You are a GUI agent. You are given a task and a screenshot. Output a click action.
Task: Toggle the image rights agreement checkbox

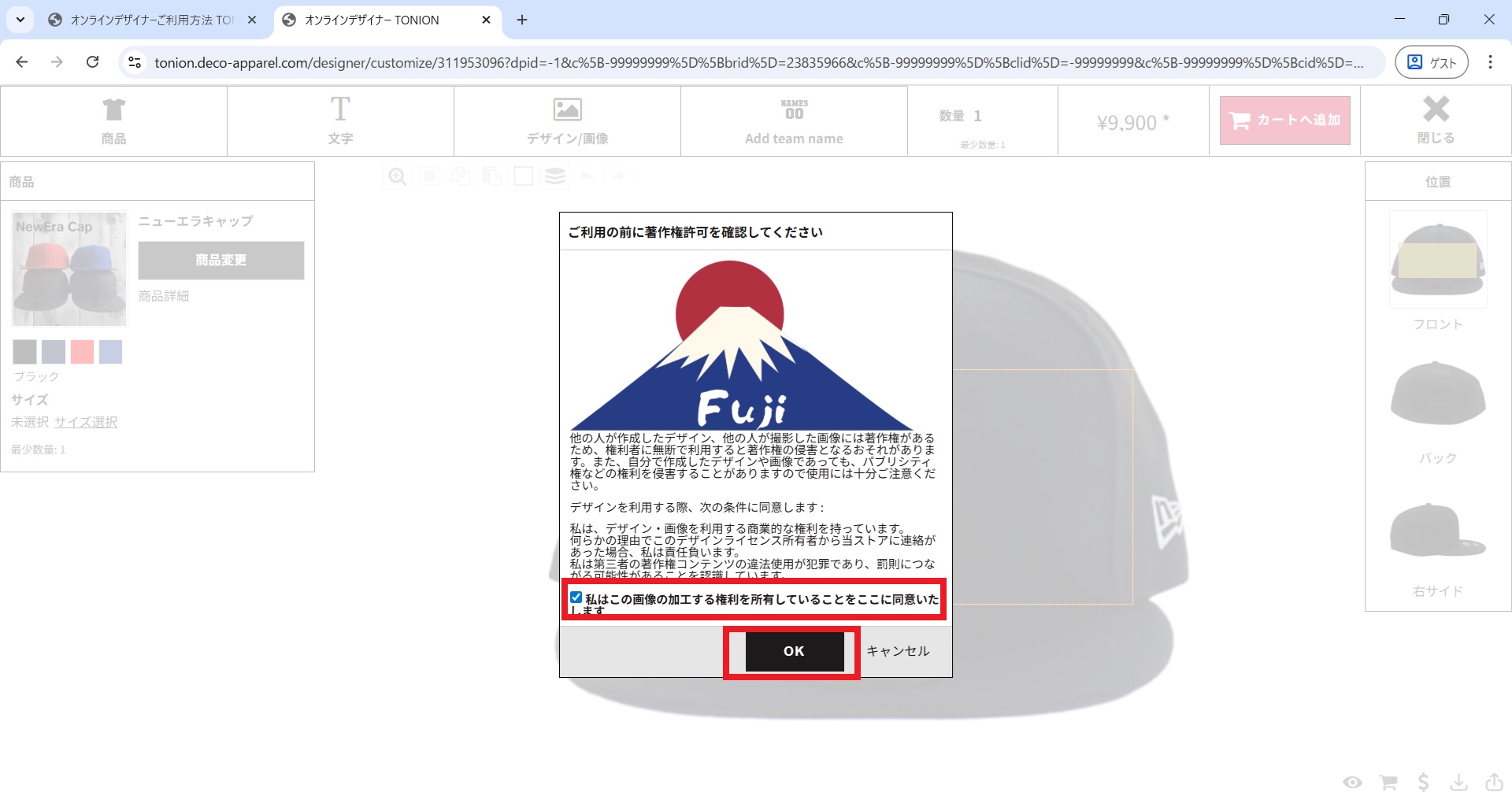(x=576, y=598)
